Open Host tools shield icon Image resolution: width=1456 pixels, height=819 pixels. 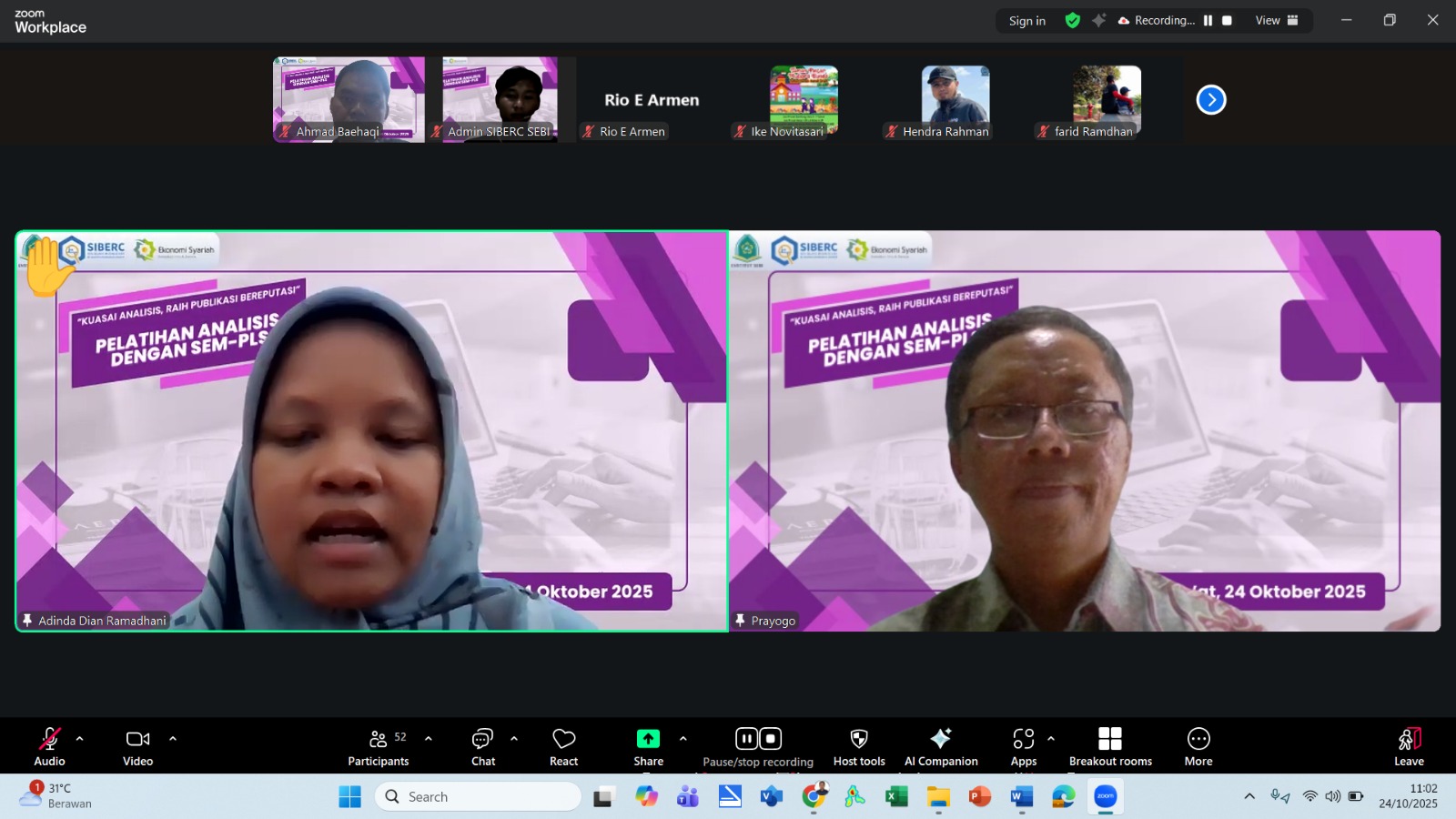coord(858,746)
